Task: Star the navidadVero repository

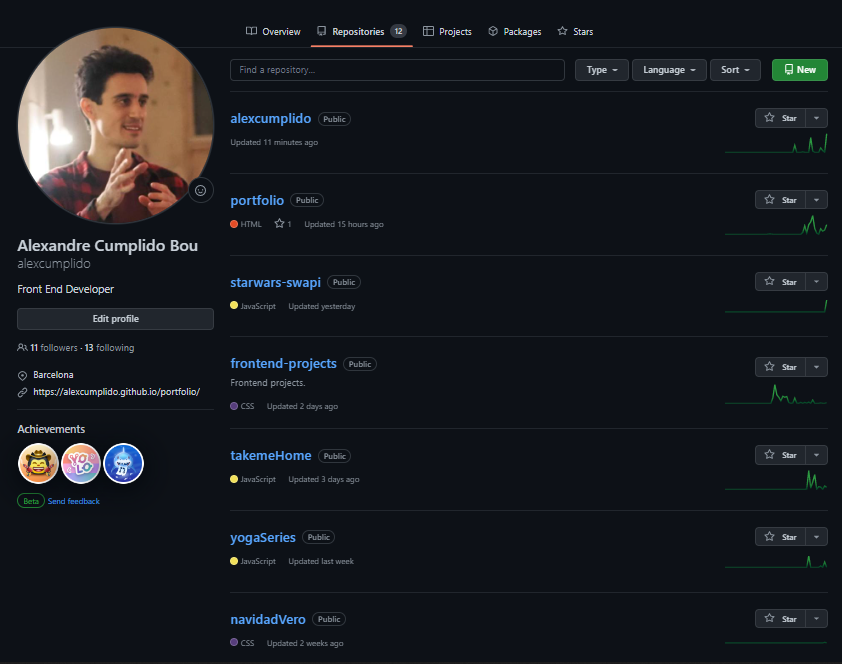Action: click(780, 619)
